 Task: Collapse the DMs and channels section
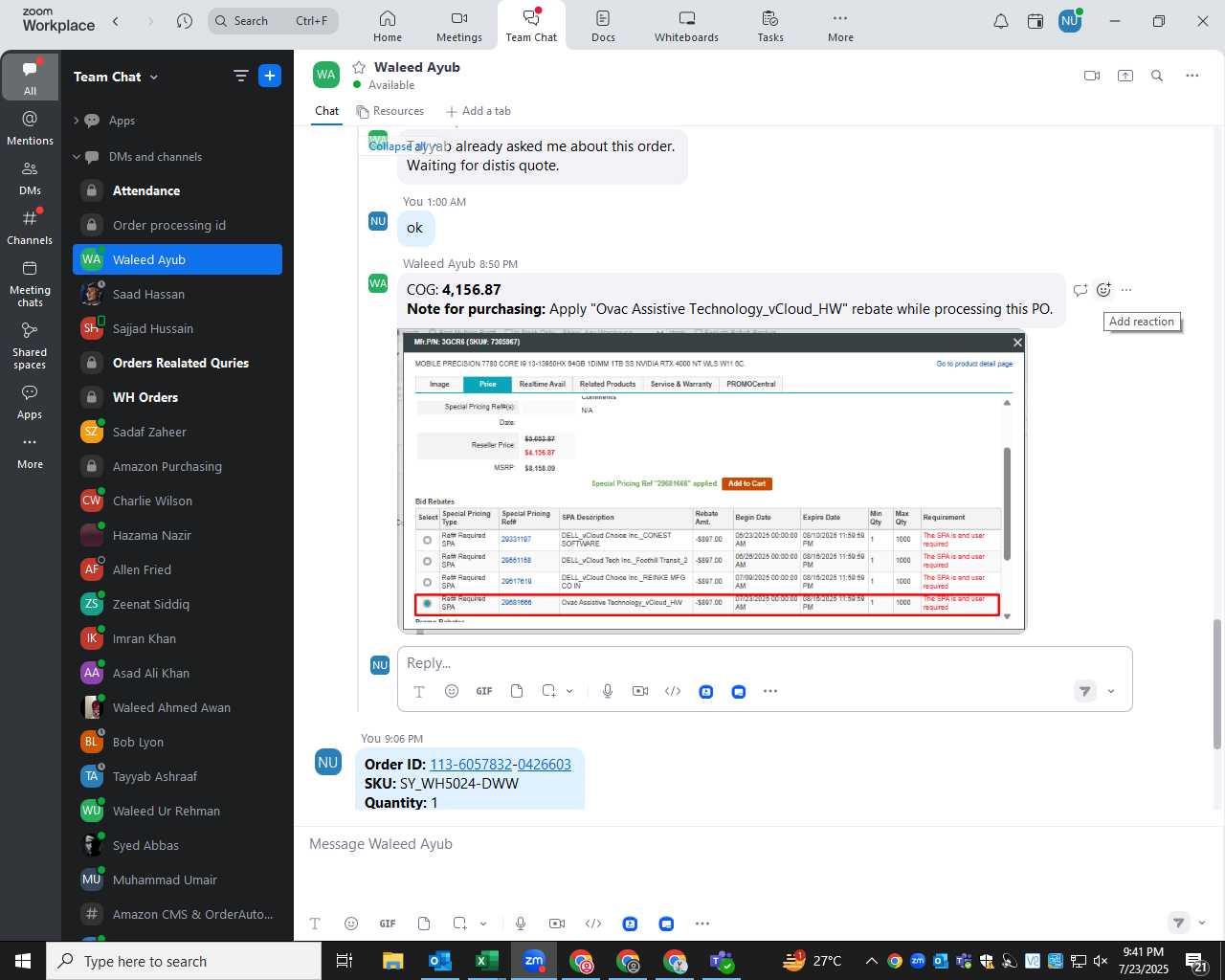click(x=77, y=157)
